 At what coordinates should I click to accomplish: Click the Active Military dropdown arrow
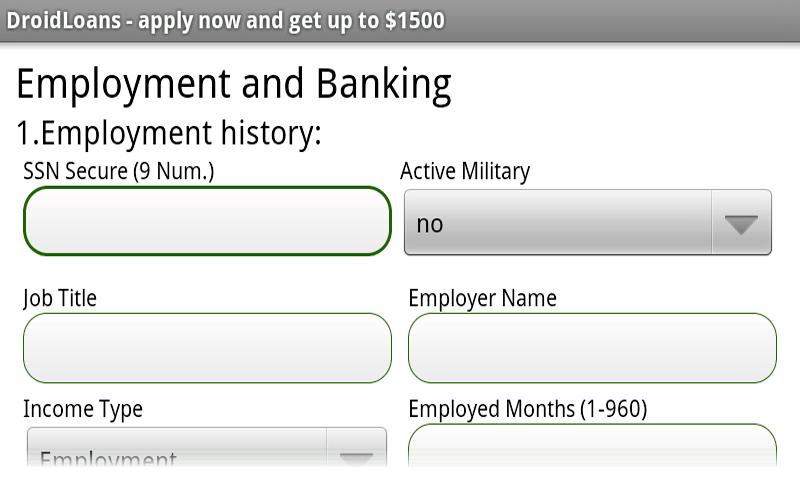point(741,224)
